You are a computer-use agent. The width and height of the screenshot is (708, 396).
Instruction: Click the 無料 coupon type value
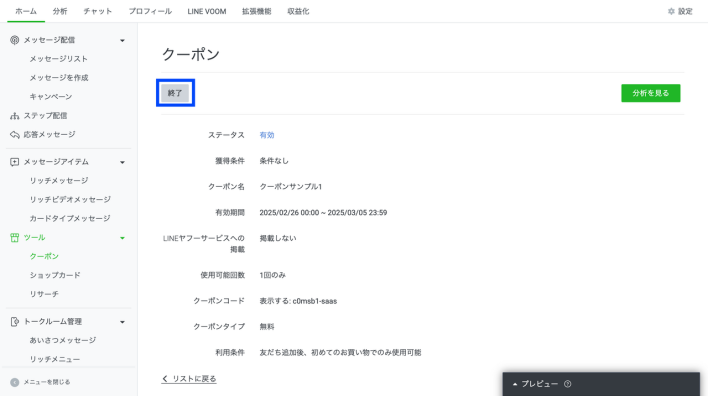coord(267,326)
